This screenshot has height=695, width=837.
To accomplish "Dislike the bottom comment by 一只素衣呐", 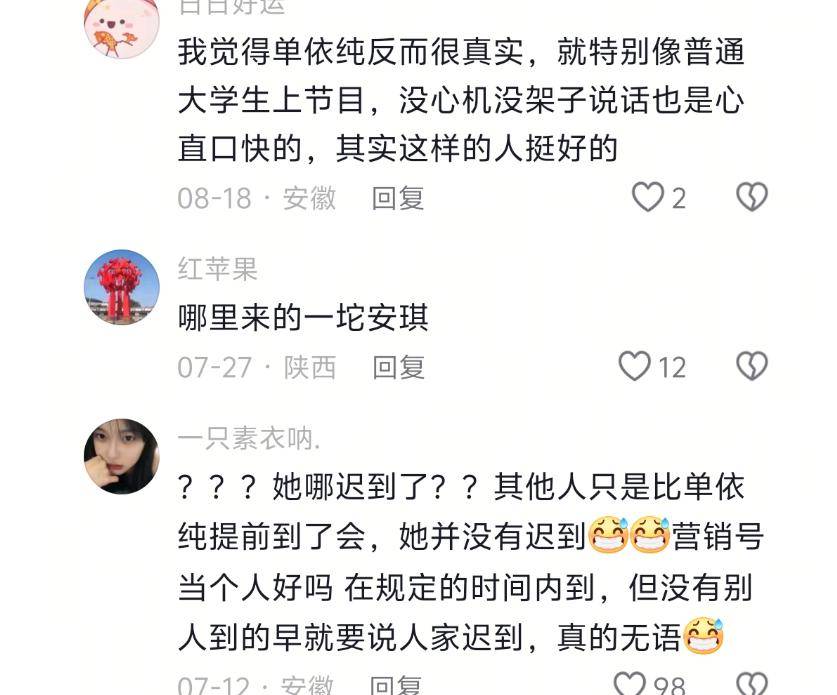I will [x=752, y=683].
